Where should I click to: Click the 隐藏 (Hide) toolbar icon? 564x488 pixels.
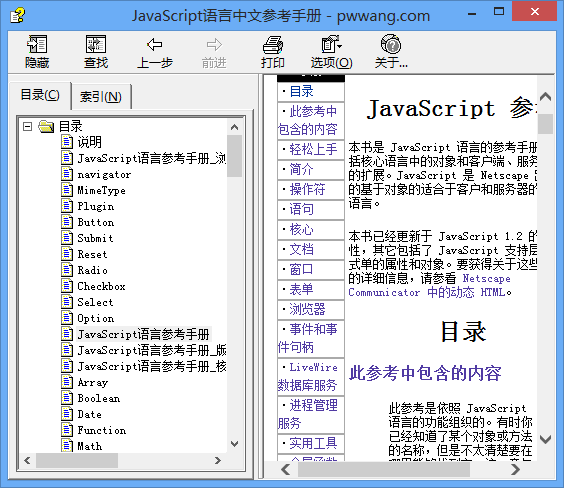pyautogui.click(x=37, y=45)
